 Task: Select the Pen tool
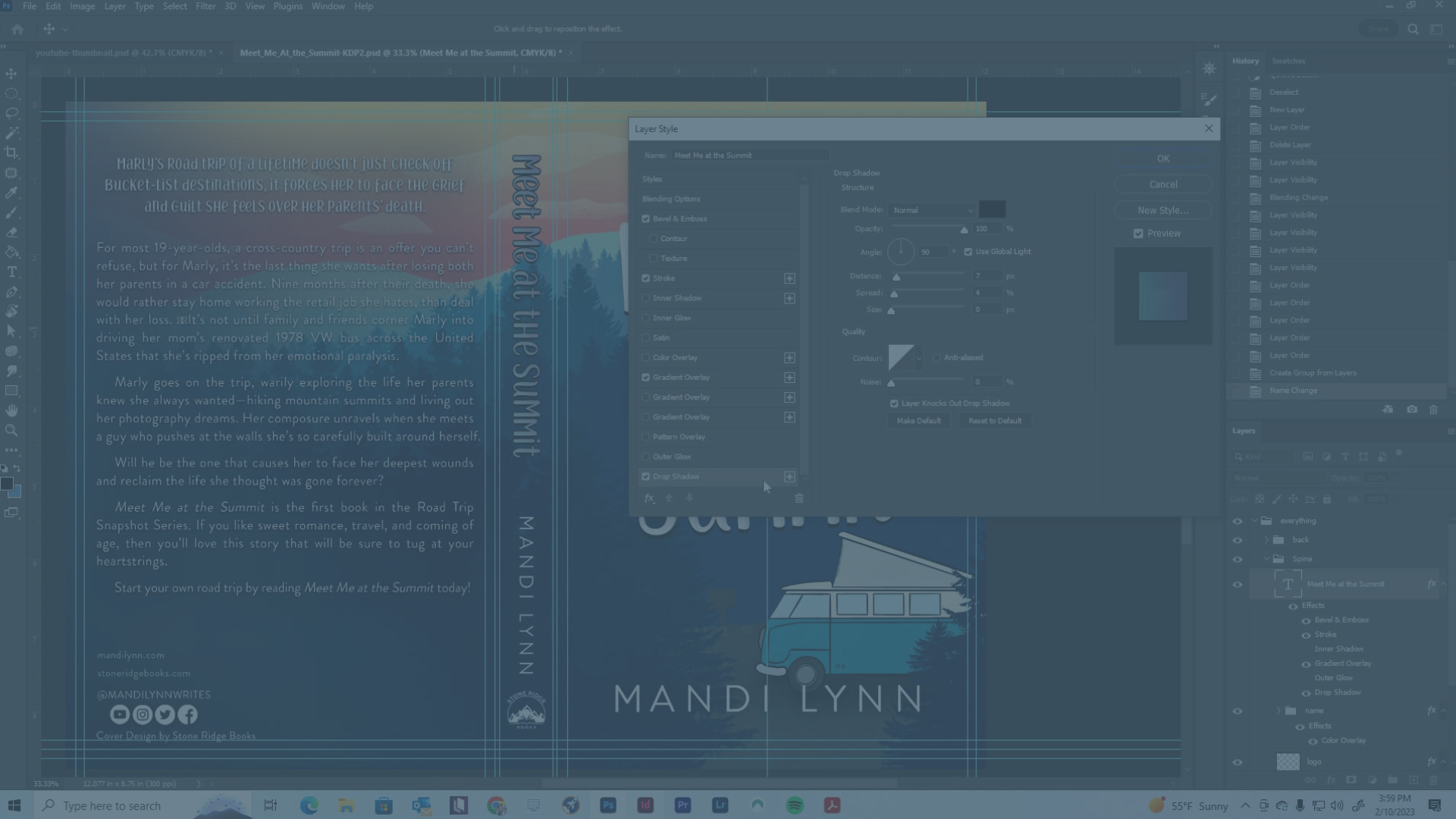(x=11, y=291)
